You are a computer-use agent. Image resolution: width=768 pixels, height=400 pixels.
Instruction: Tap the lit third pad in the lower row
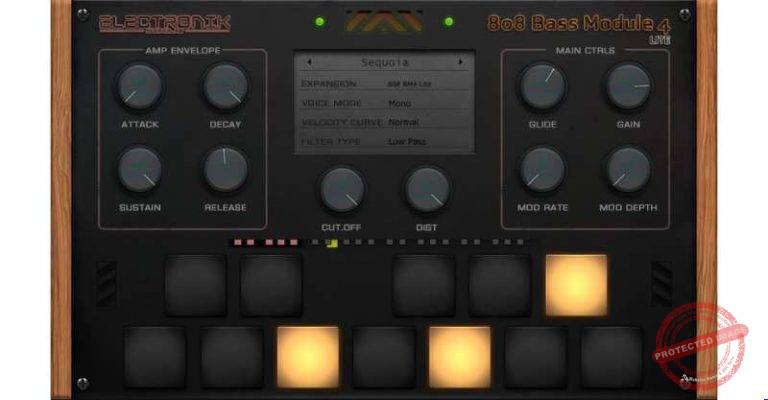point(308,357)
